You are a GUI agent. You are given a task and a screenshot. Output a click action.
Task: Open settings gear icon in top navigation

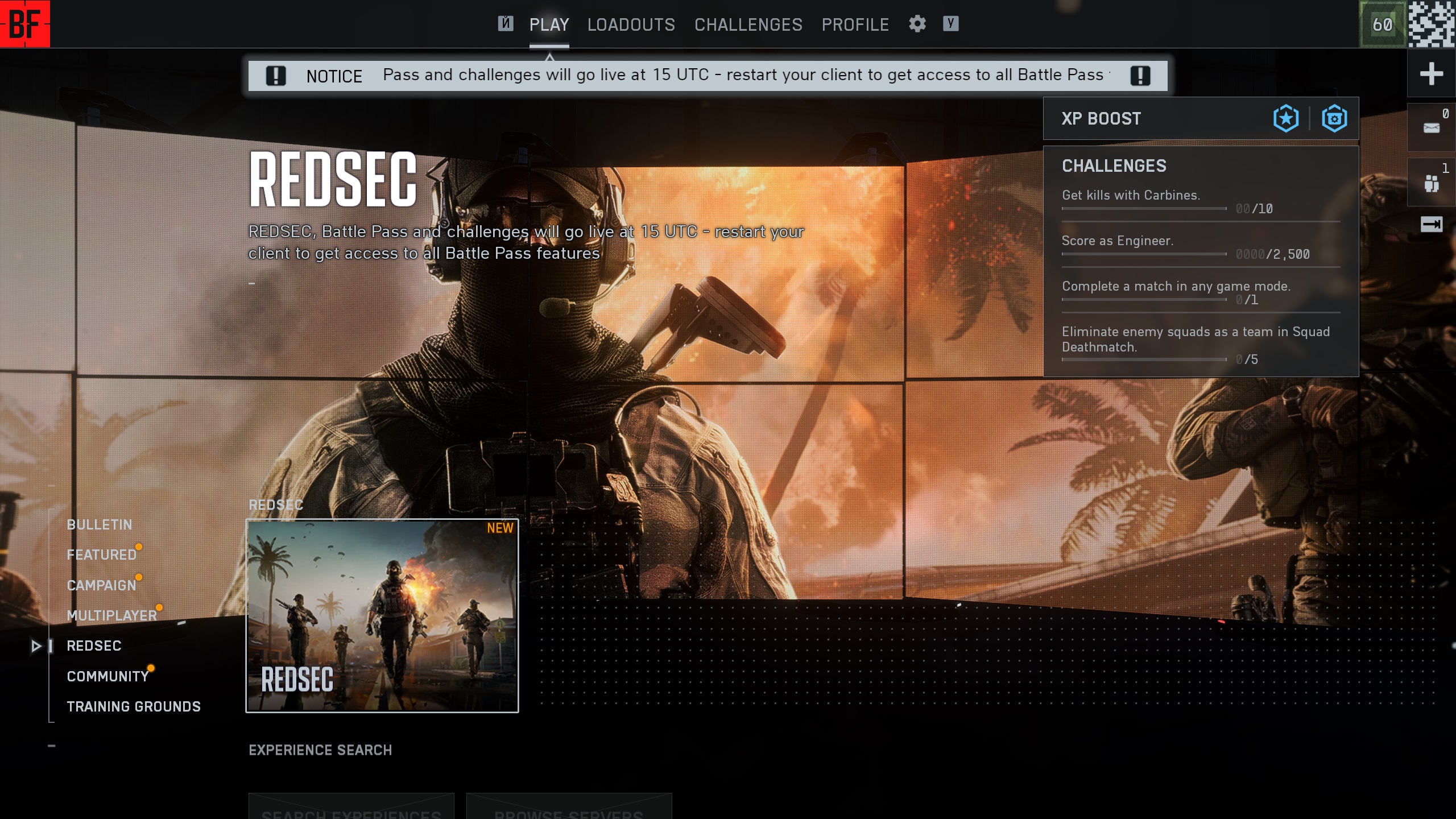(917, 24)
